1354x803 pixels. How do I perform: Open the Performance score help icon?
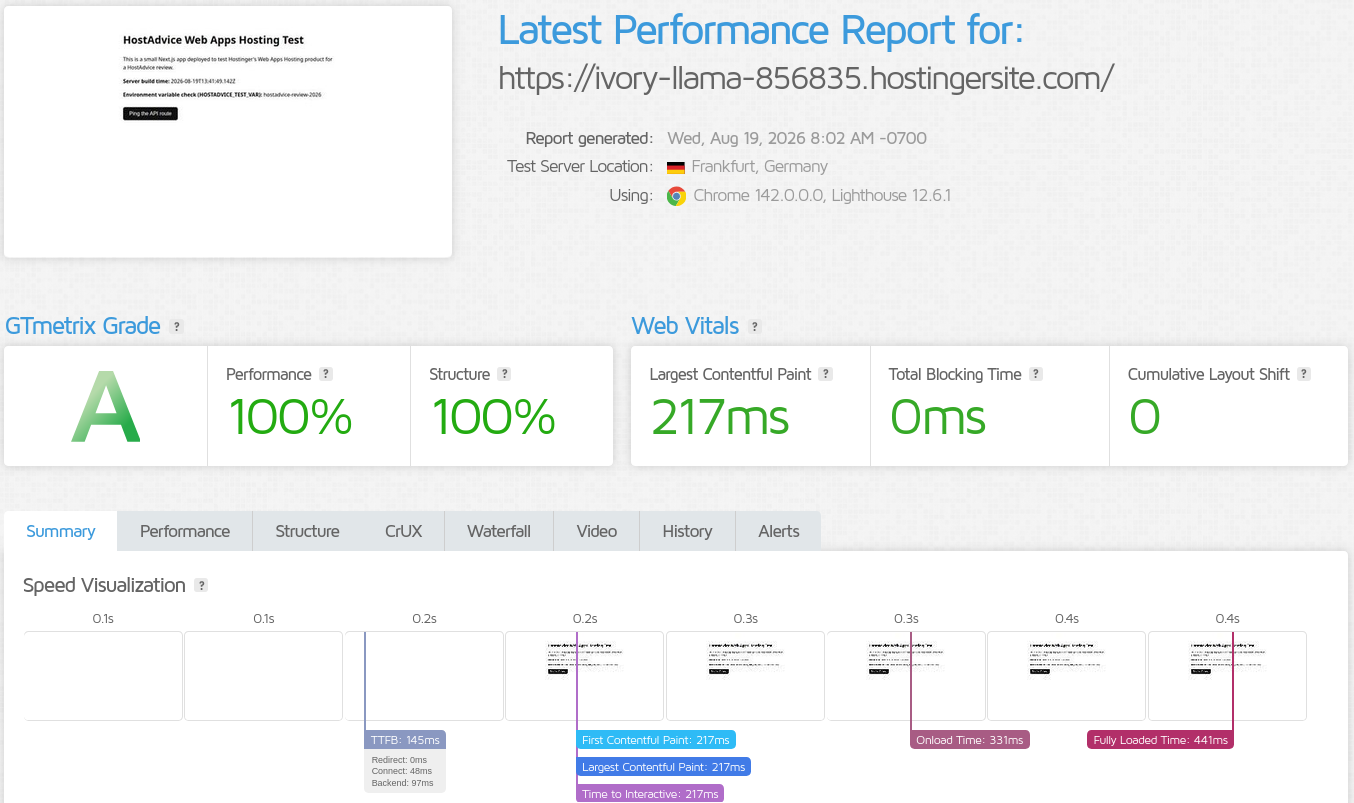(326, 374)
